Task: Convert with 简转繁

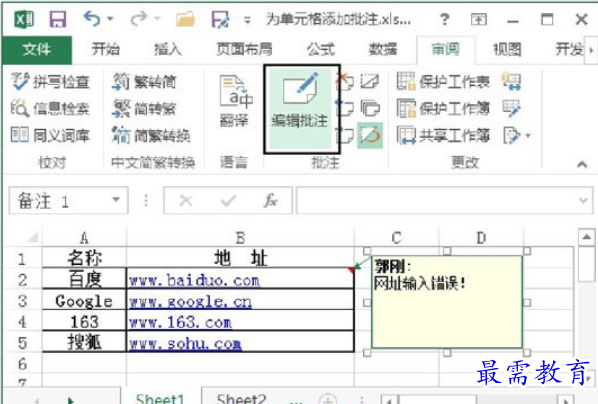Action: pyautogui.click(x=144, y=109)
